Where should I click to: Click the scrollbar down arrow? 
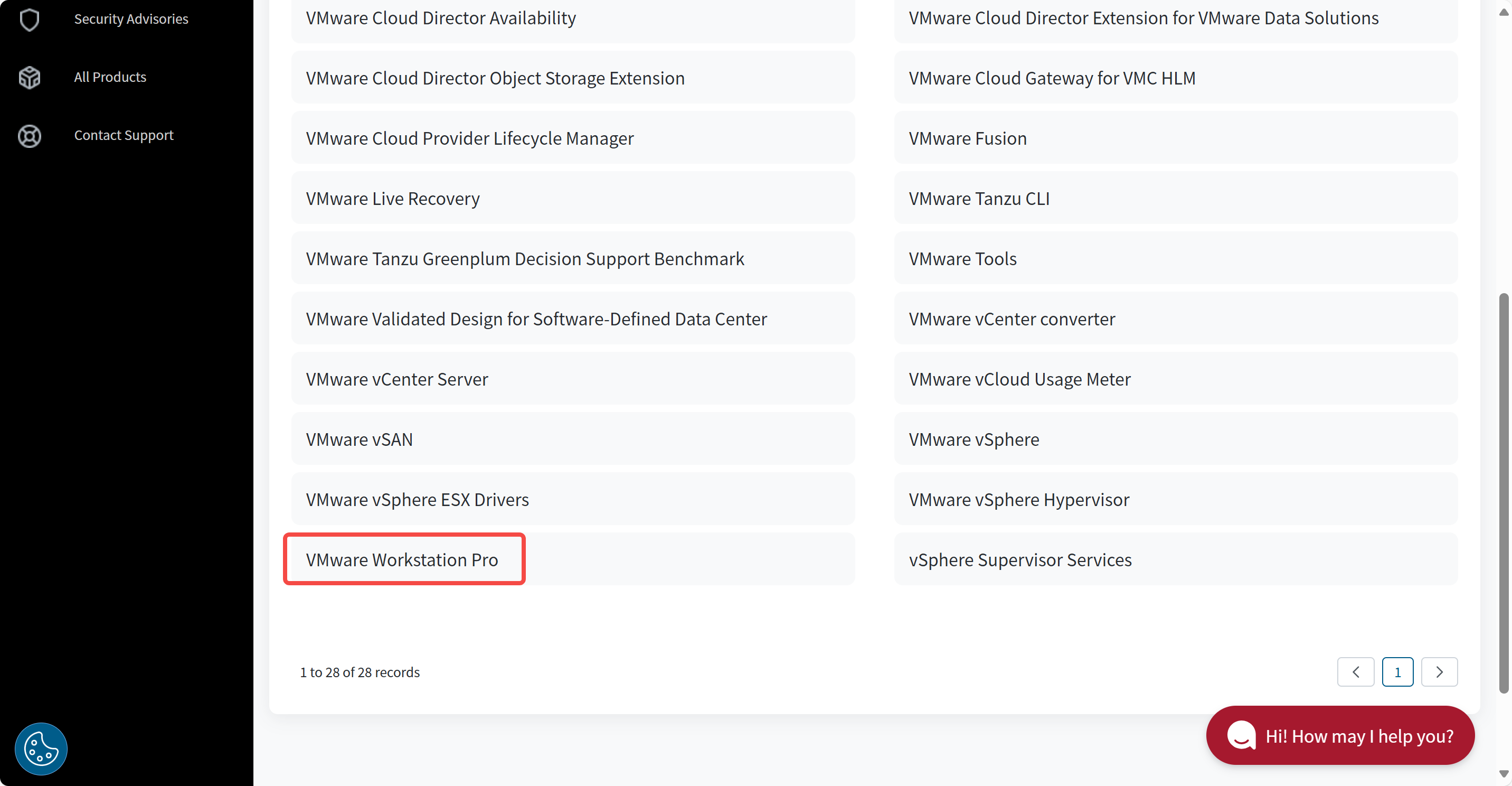[1504, 774]
